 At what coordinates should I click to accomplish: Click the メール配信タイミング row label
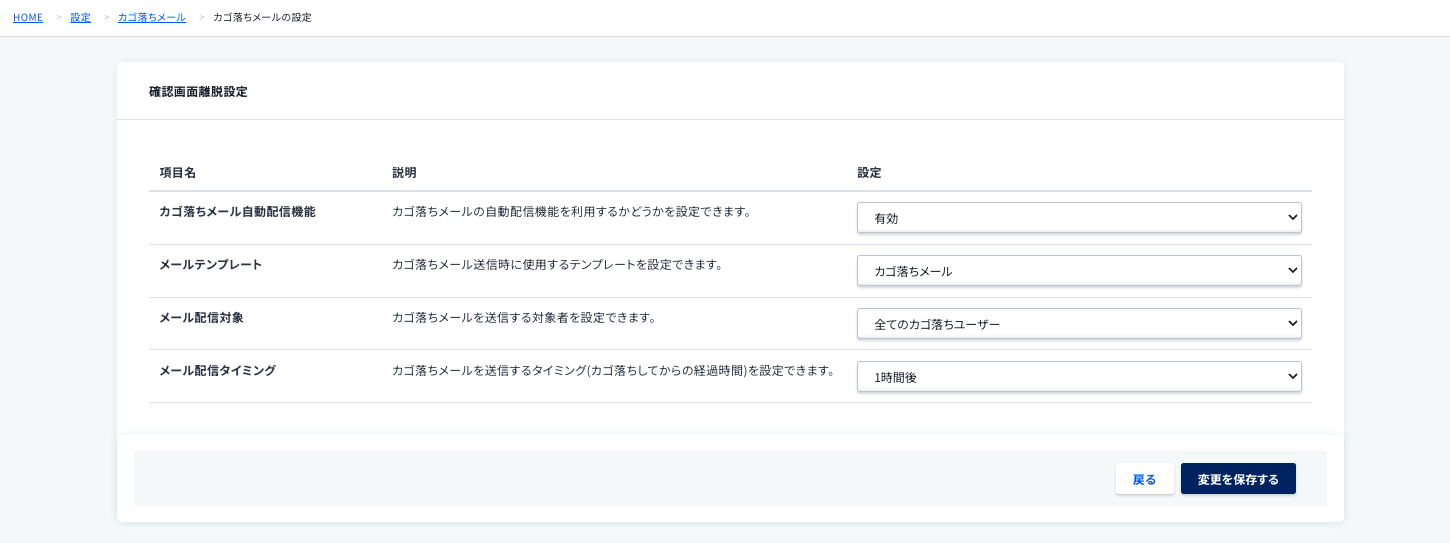(x=217, y=370)
